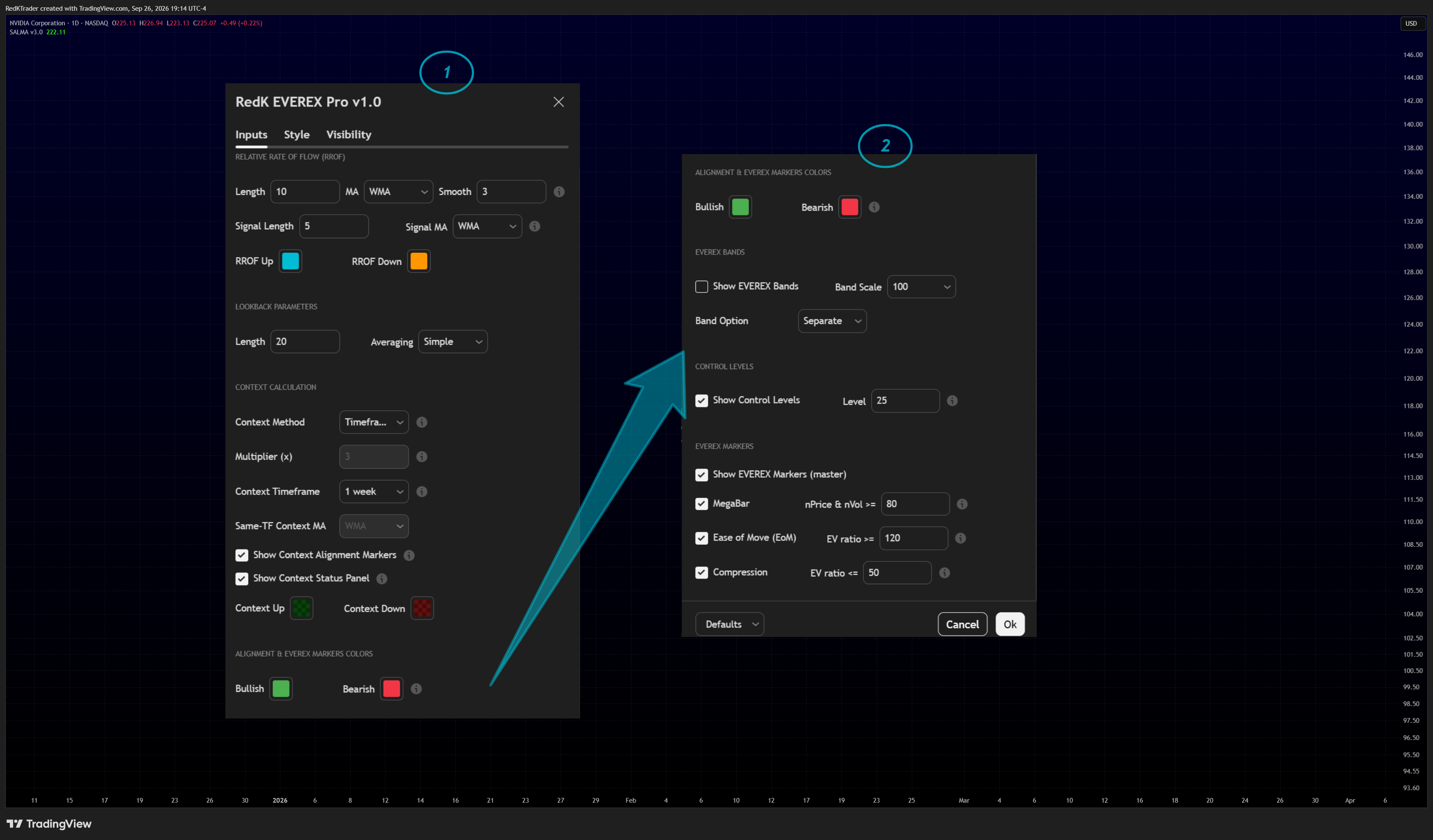Uncheck the MegaBar checkbox
This screenshot has height=840, width=1433.
[x=702, y=504]
